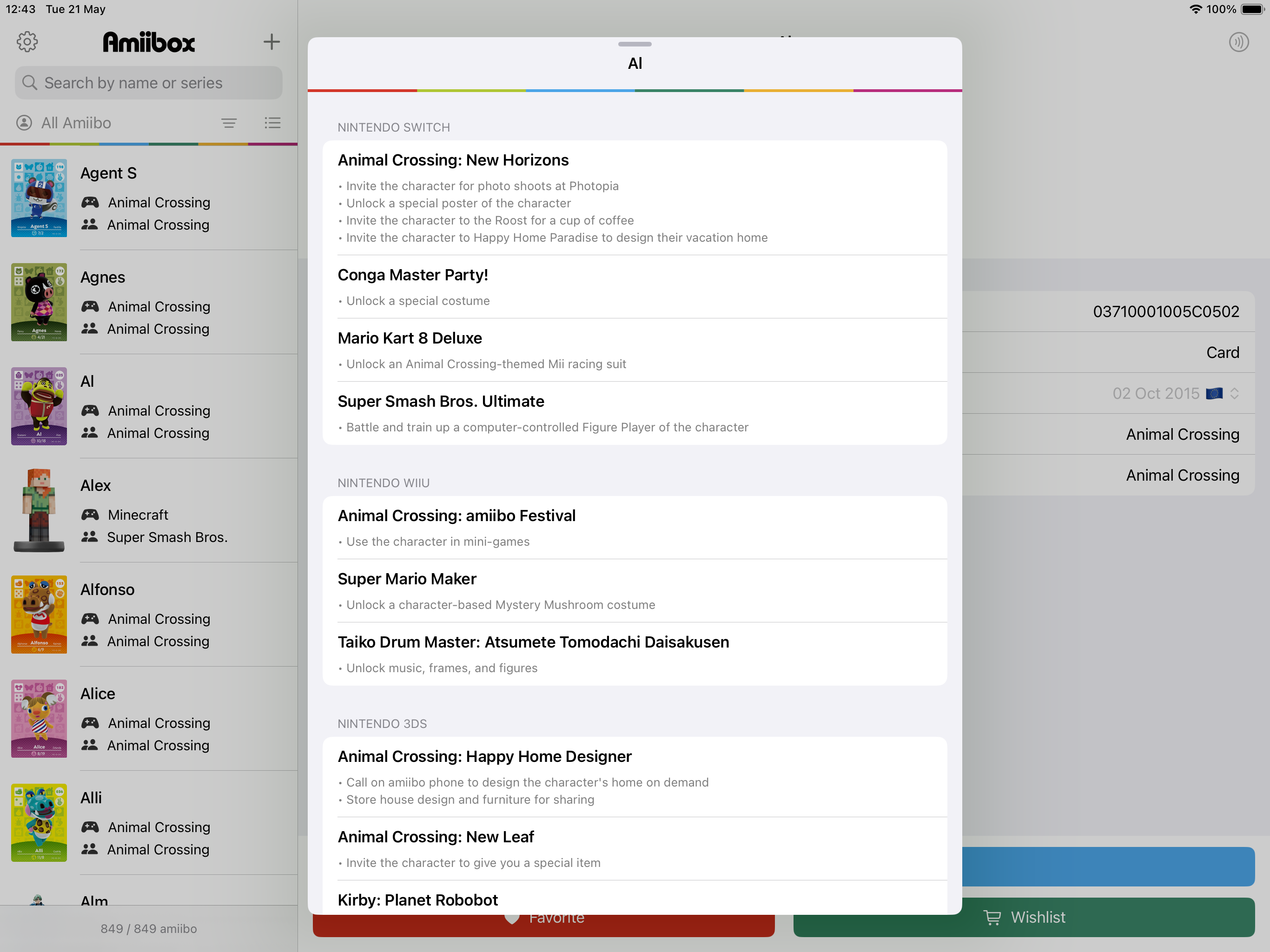Select the Al card thumbnail
1270x952 pixels.
click(x=39, y=406)
